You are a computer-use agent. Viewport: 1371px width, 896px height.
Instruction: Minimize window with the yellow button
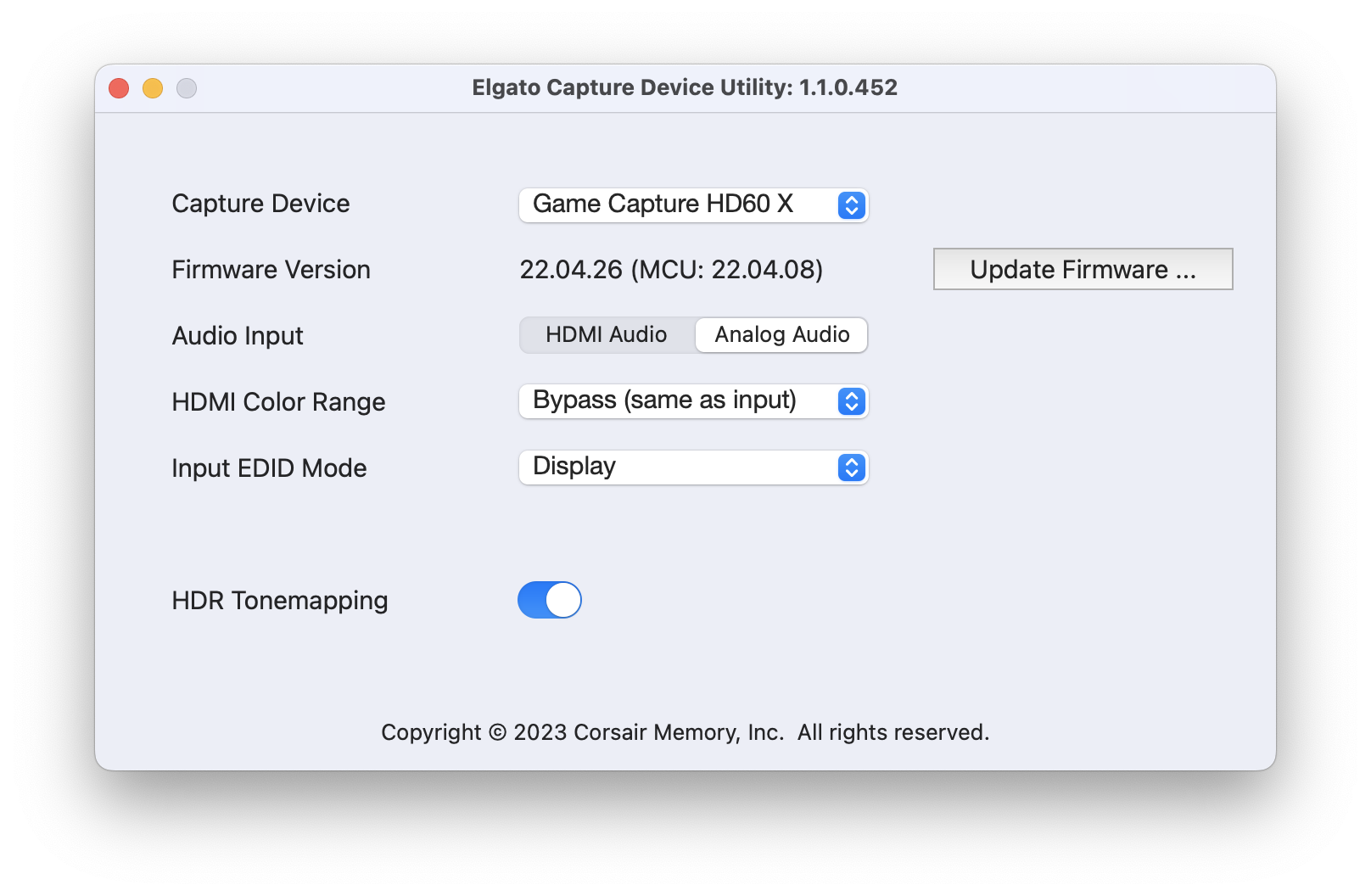(153, 88)
